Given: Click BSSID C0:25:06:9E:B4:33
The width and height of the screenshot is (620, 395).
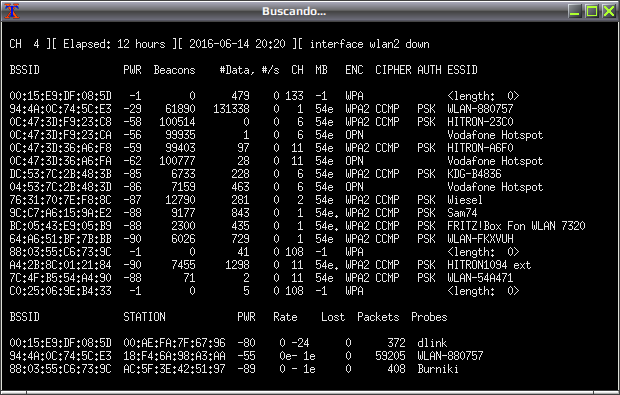Looking at the screenshot, I should pos(60,291).
